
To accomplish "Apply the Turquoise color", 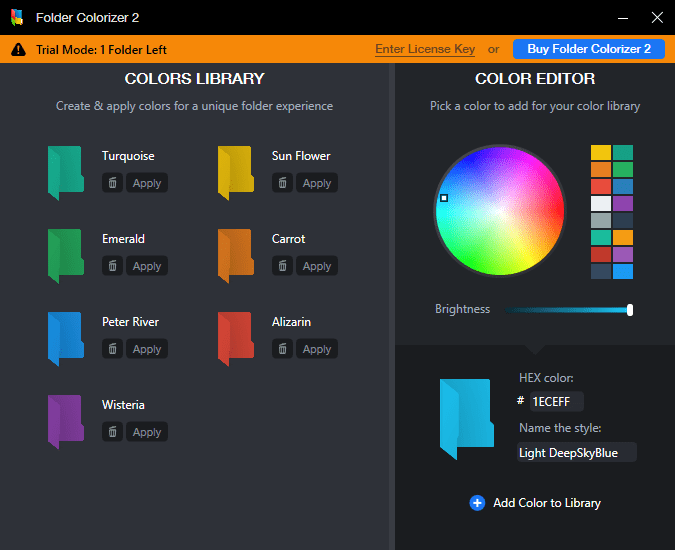I will coord(147,183).
